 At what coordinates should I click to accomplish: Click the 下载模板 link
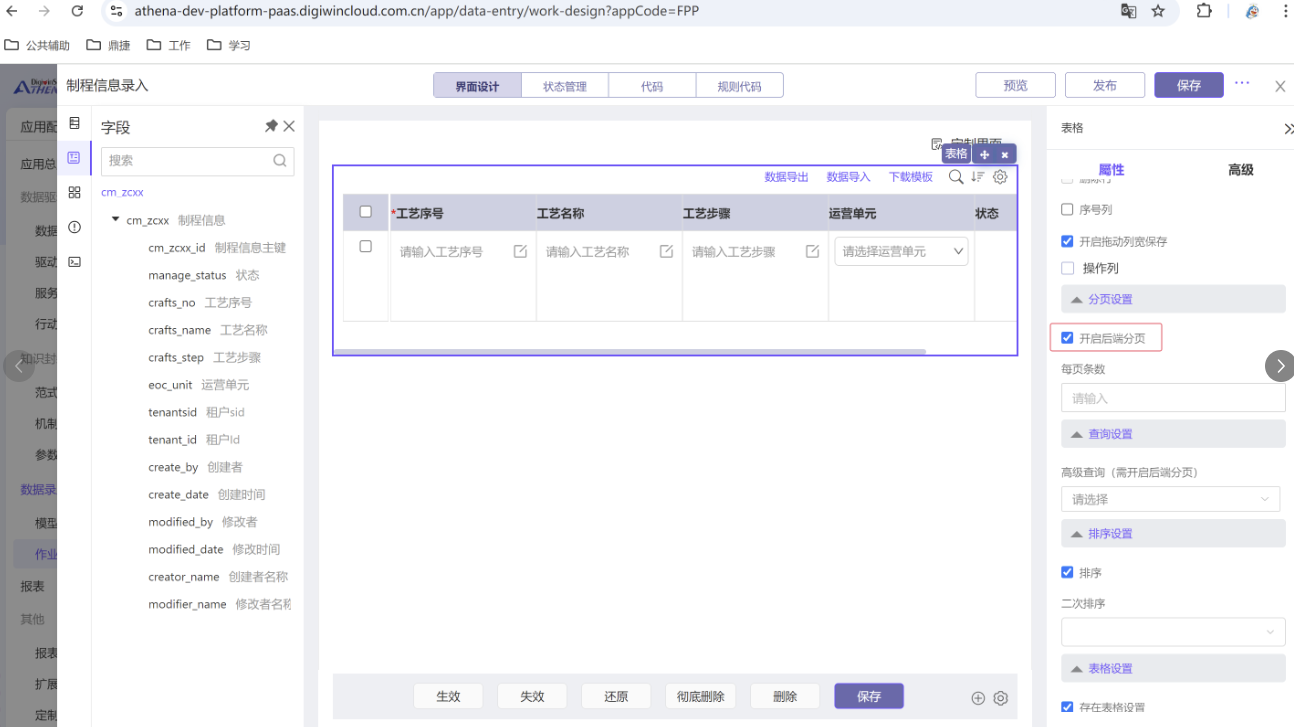point(911,177)
